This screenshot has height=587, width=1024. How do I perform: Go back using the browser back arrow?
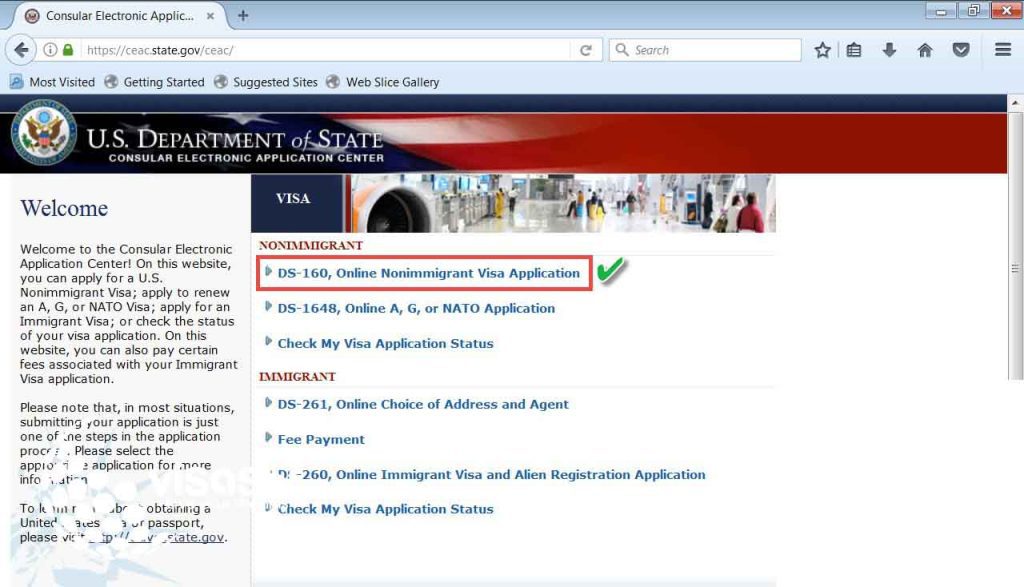(21, 50)
